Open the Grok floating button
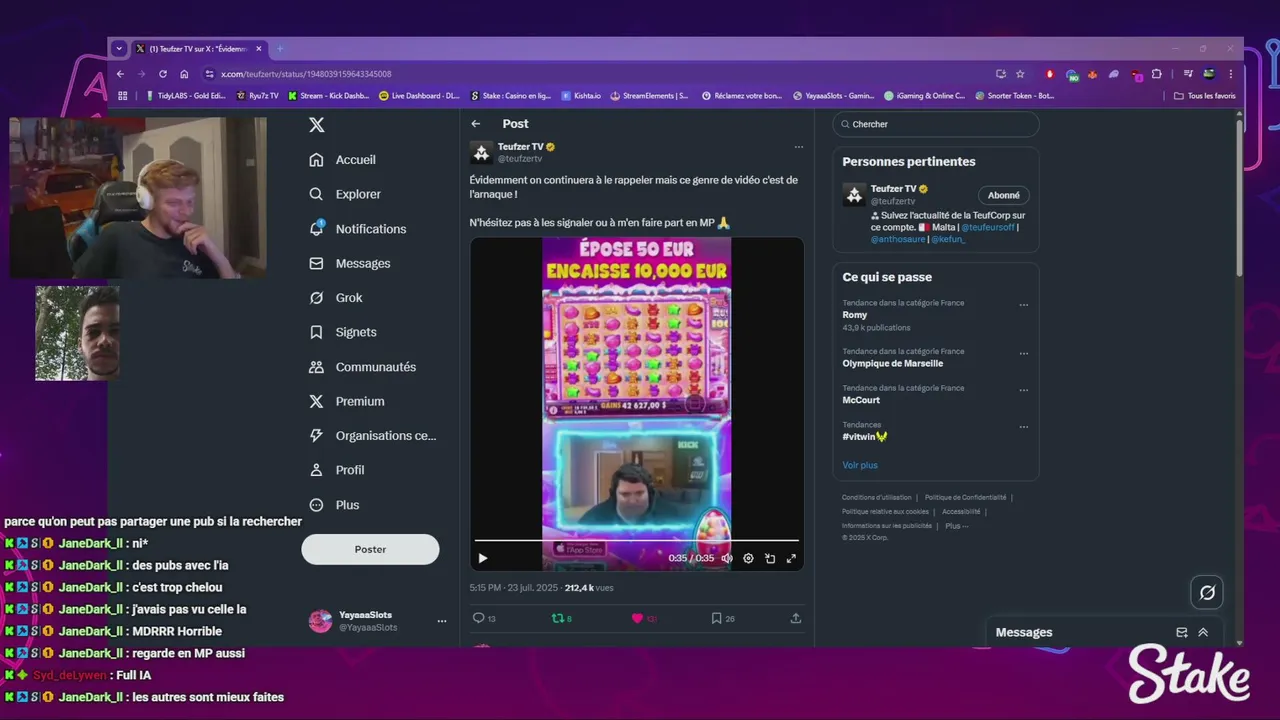 (x=1207, y=593)
